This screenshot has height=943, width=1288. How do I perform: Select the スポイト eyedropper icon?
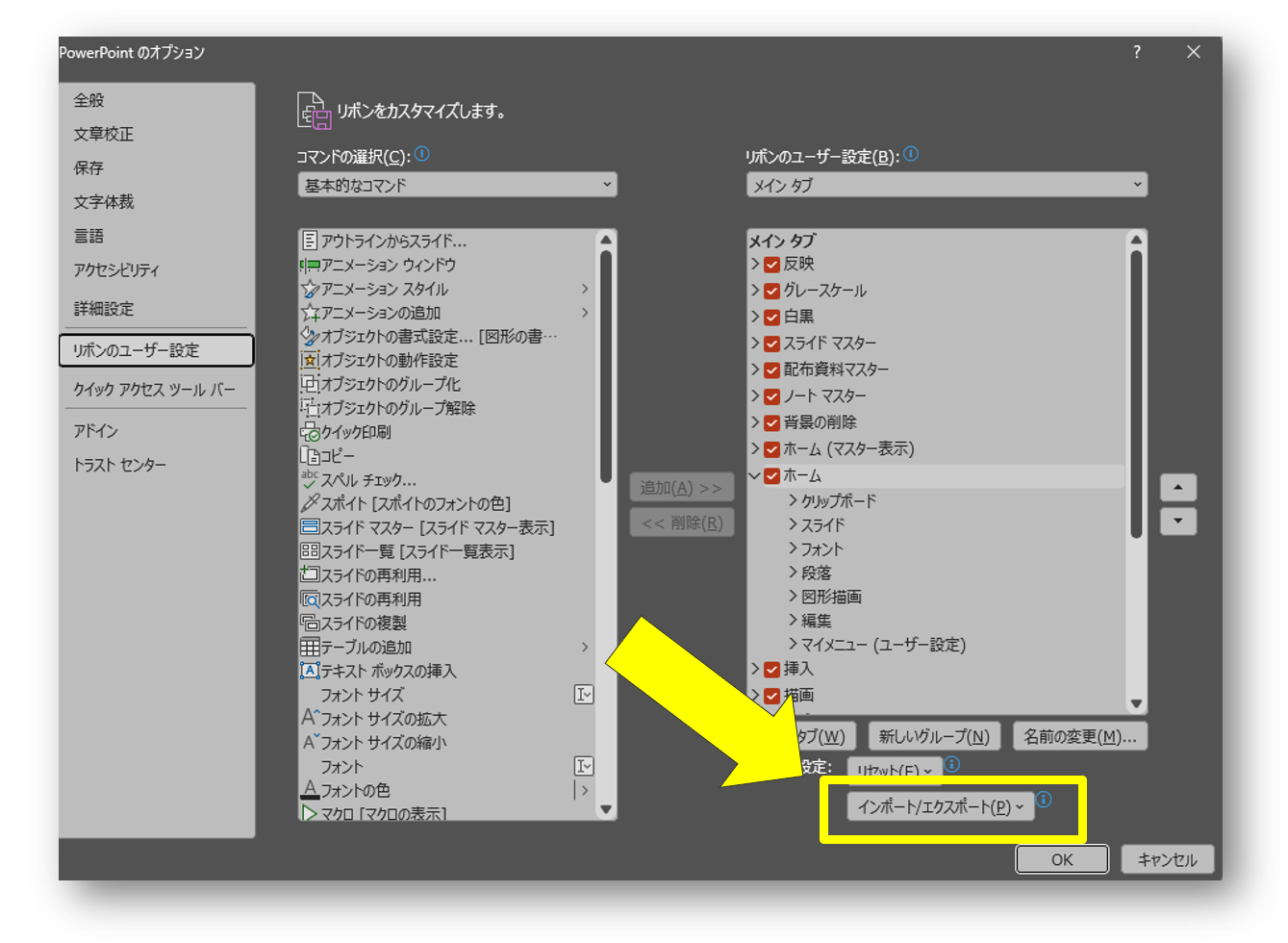coord(310,503)
